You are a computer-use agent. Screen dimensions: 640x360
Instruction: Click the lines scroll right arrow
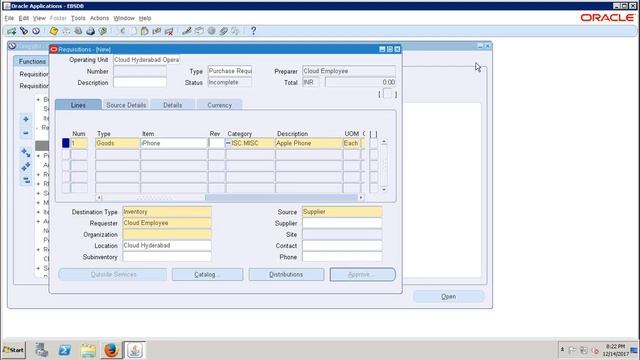(360, 198)
